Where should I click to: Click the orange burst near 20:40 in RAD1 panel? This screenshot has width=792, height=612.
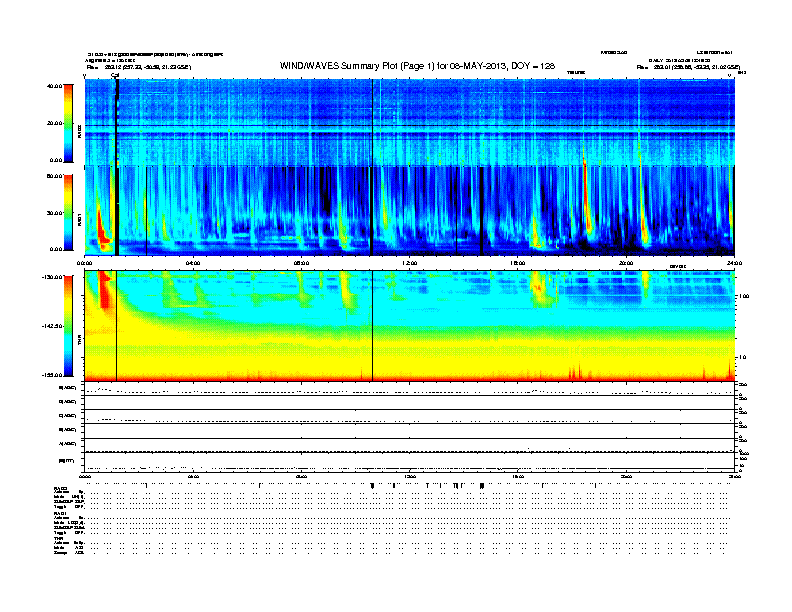[x=643, y=222]
